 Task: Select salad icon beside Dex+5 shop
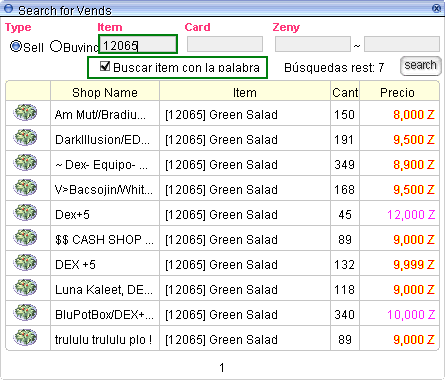(x=25, y=212)
